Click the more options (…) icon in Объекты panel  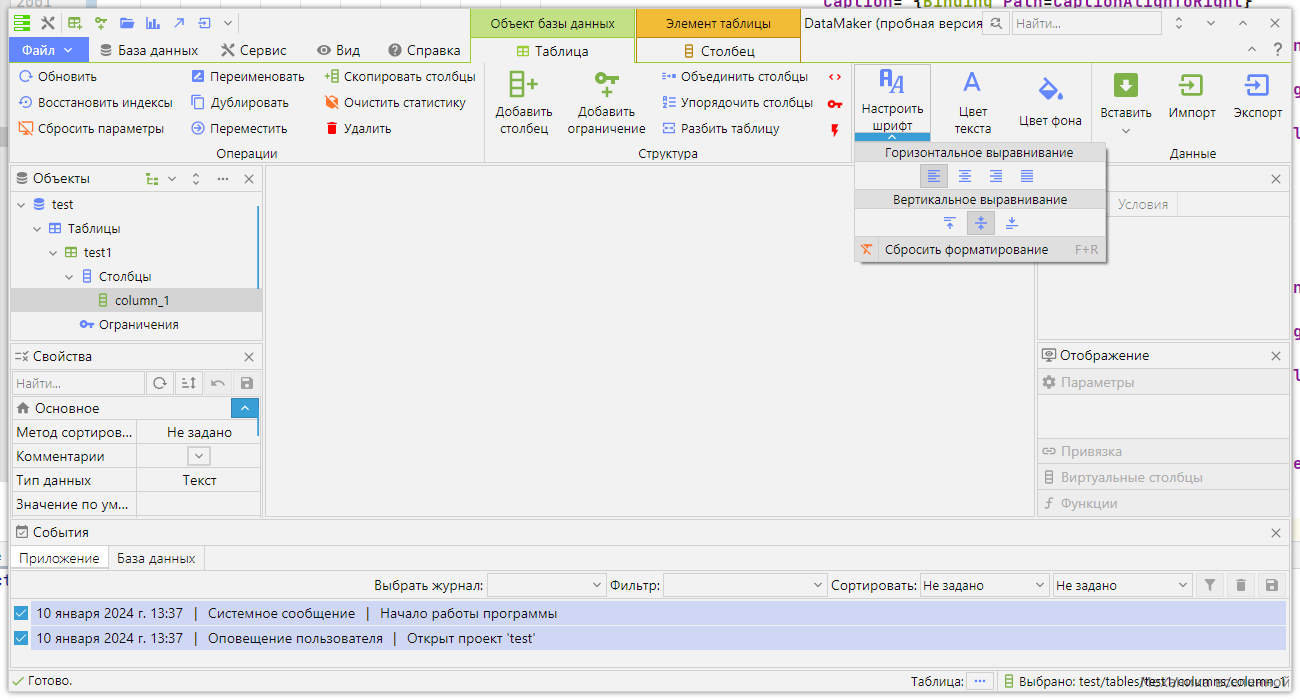tap(222, 179)
